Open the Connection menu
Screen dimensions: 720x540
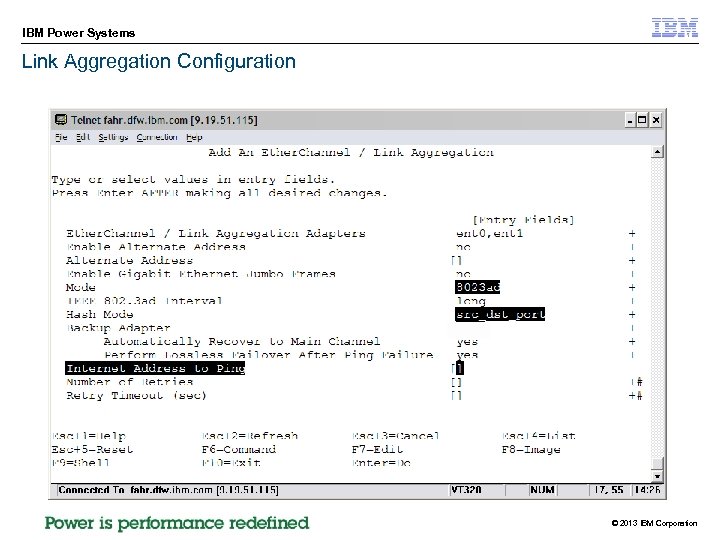pos(157,137)
